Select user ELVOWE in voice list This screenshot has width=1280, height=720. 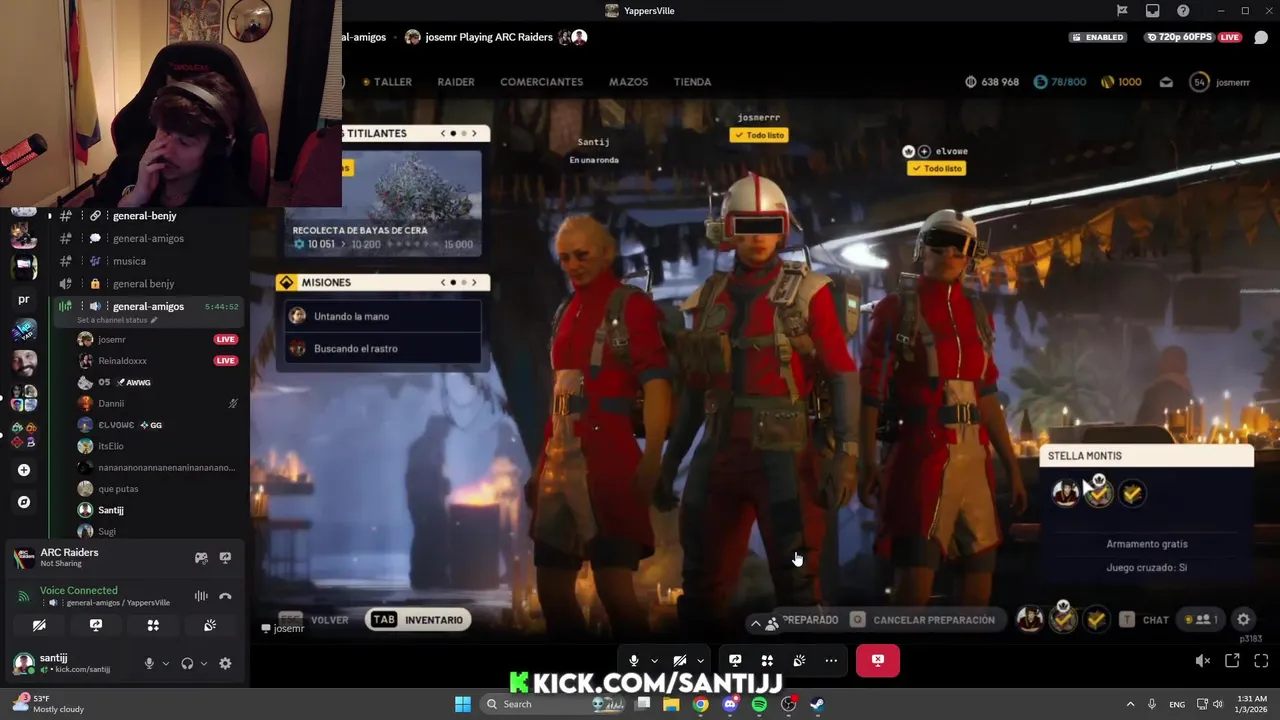116,425
